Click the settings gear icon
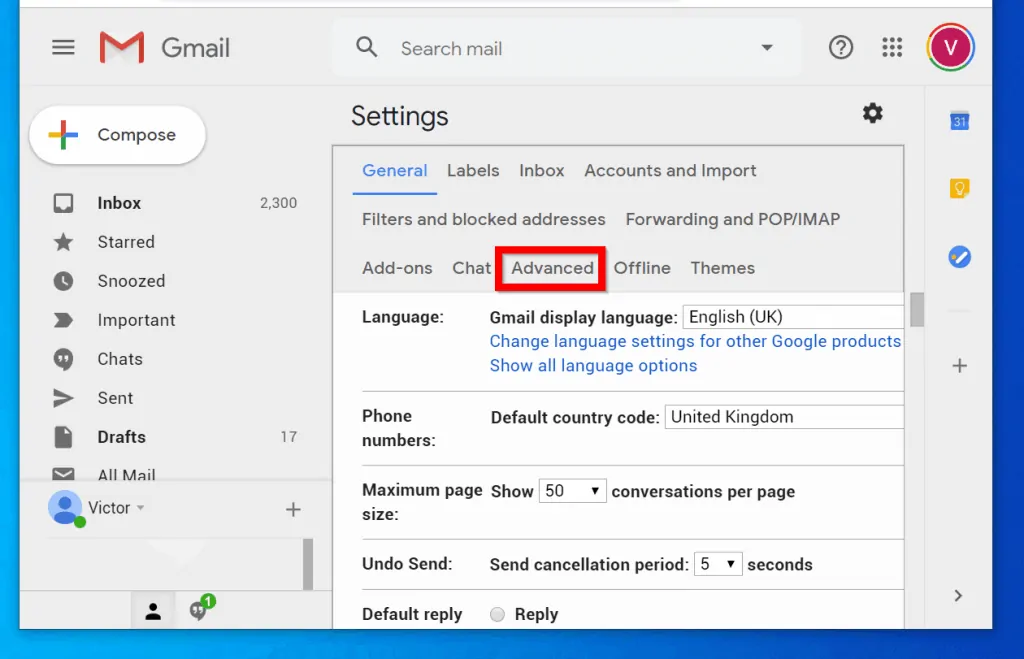The height and width of the screenshot is (659, 1024). click(x=872, y=113)
